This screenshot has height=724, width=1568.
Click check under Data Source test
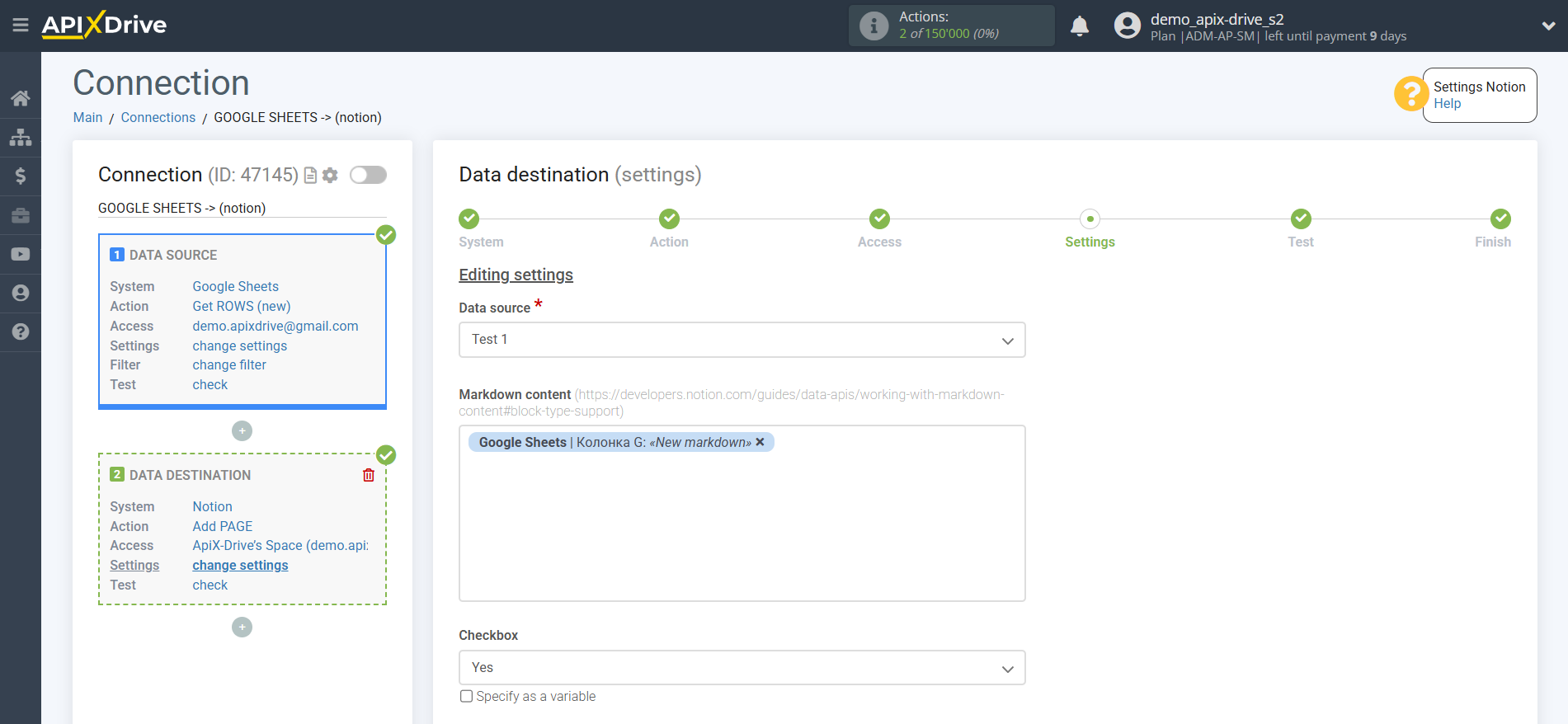pyautogui.click(x=210, y=384)
